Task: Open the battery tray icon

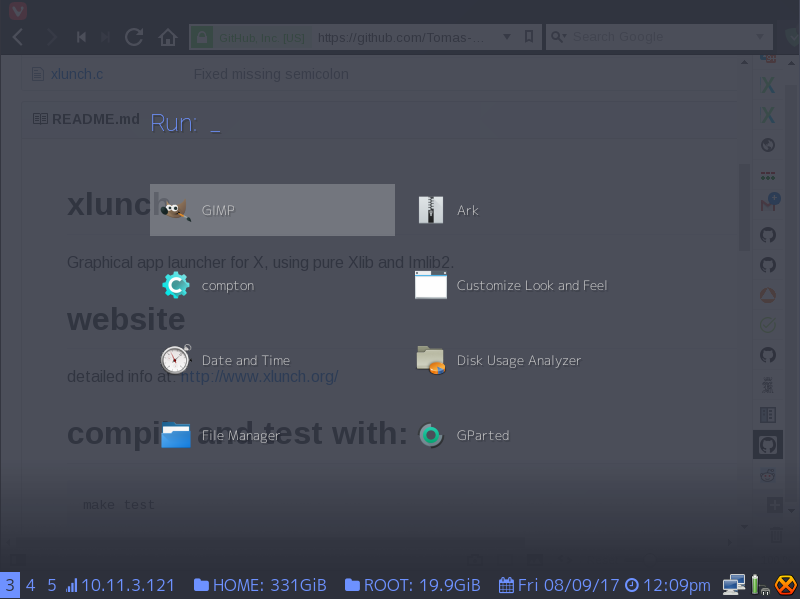Action: [x=760, y=585]
